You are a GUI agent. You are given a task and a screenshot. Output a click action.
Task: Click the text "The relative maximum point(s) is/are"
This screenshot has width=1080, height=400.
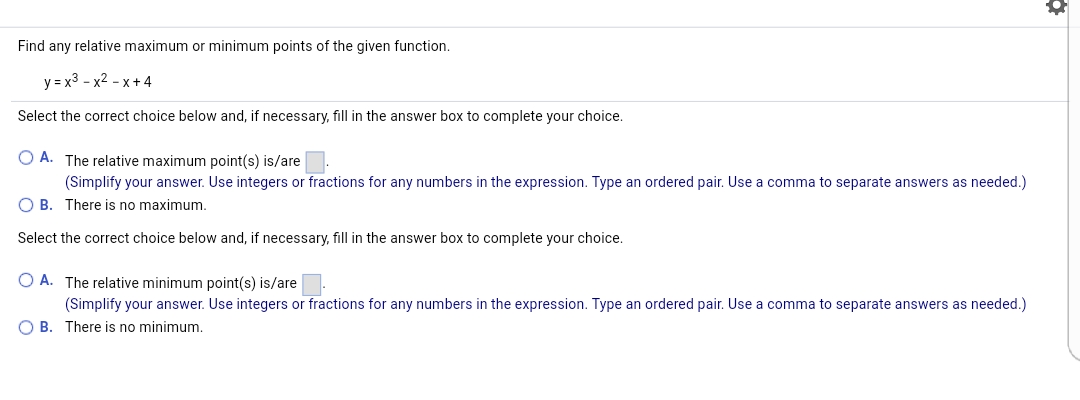point(182,161)
